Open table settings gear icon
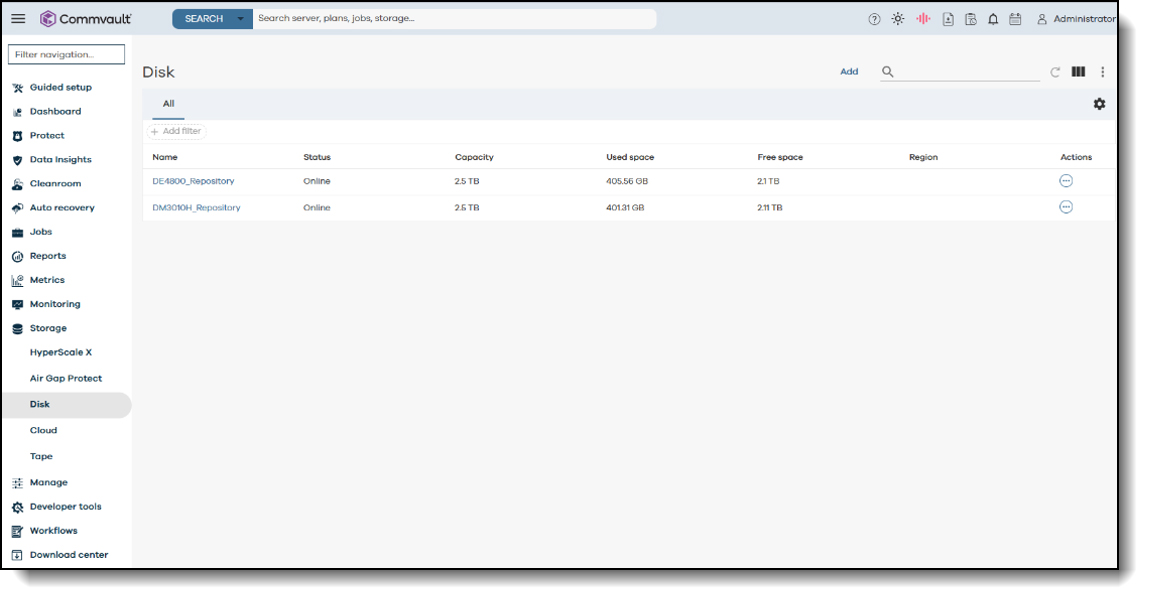1149x600 pixels. click(1099, 104)
